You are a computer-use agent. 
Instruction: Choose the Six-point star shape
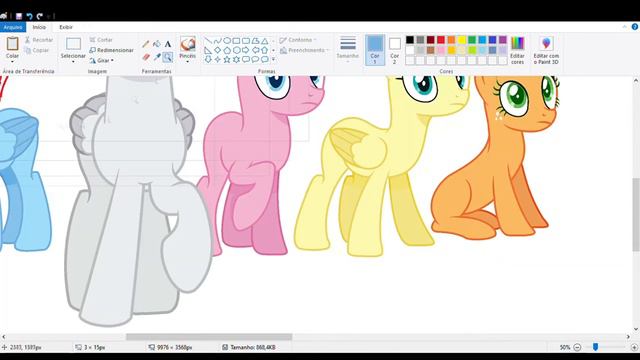(x=236, y=60)
